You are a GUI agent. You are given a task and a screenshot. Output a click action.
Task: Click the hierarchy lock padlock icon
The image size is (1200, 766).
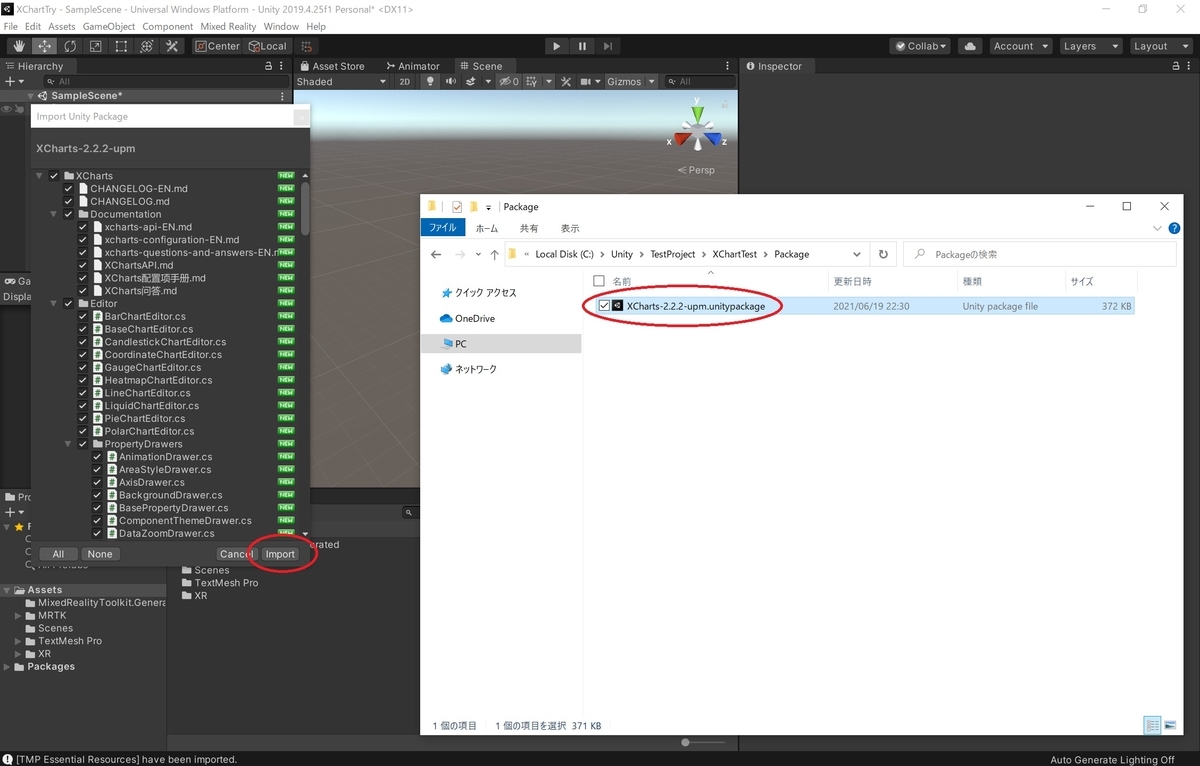click(268, 65)
